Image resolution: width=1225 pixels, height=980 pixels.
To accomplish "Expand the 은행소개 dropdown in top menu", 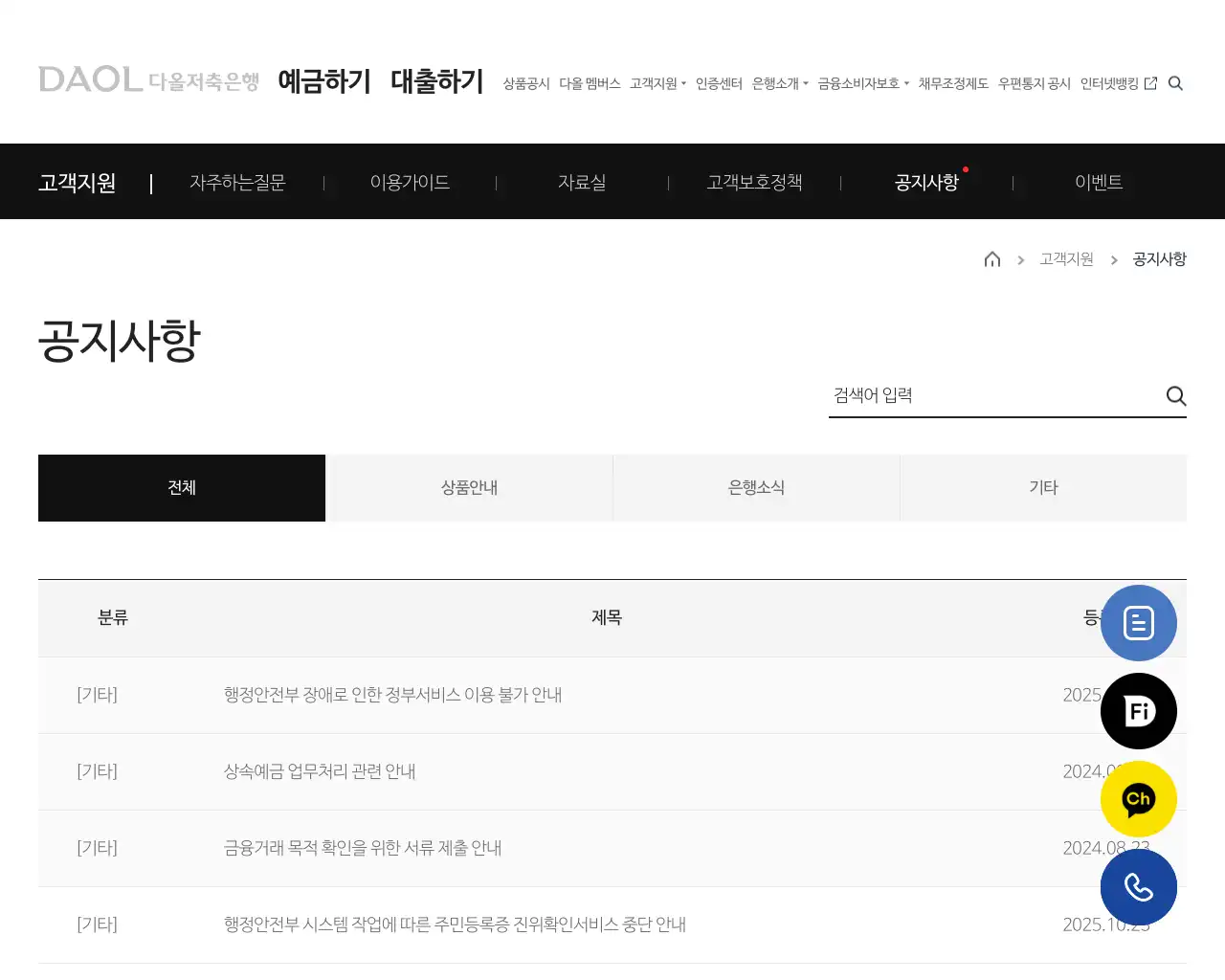I will [x=780, y=83].
